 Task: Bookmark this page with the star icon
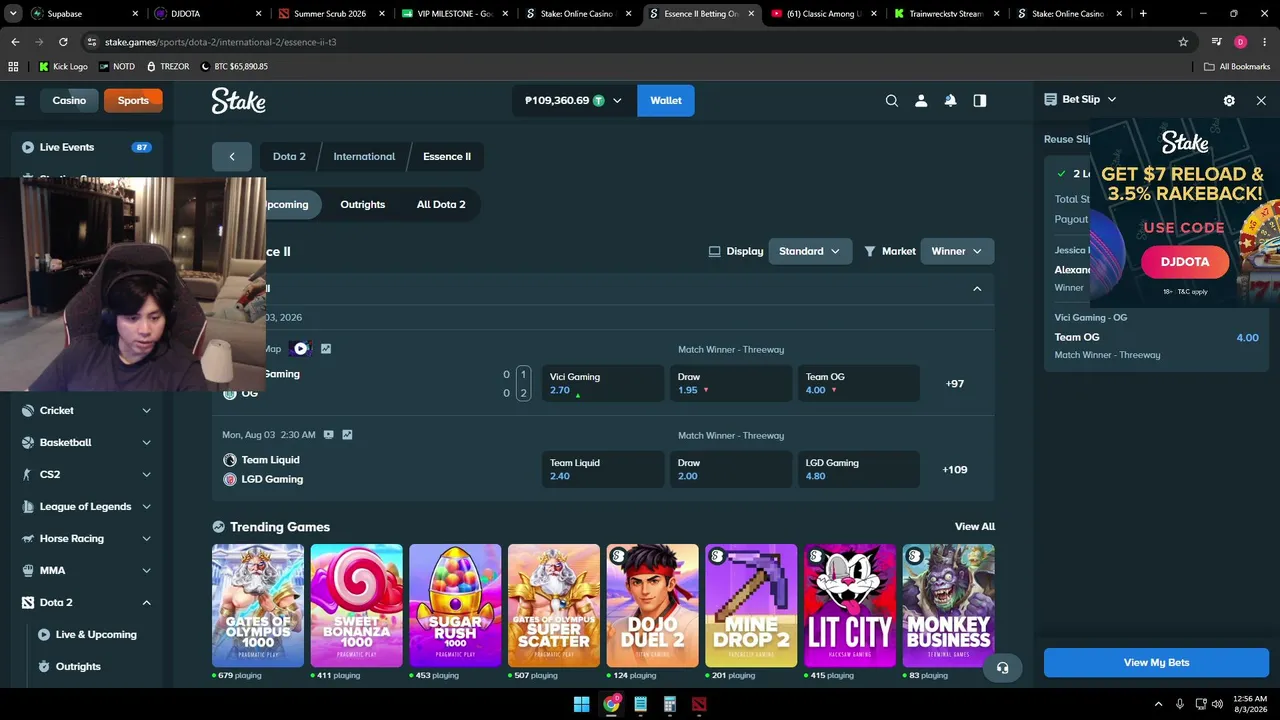1183,42
